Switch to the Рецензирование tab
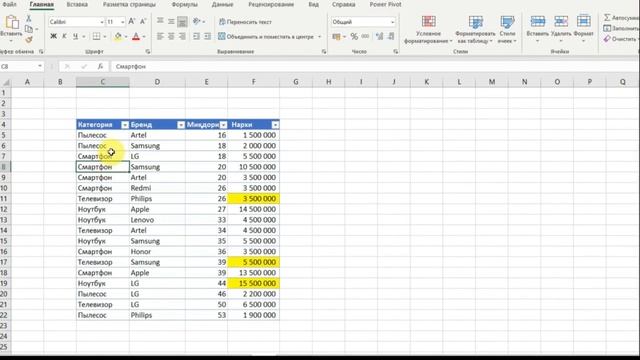This screenshot has width=640, height=360. tap(271, 4)
